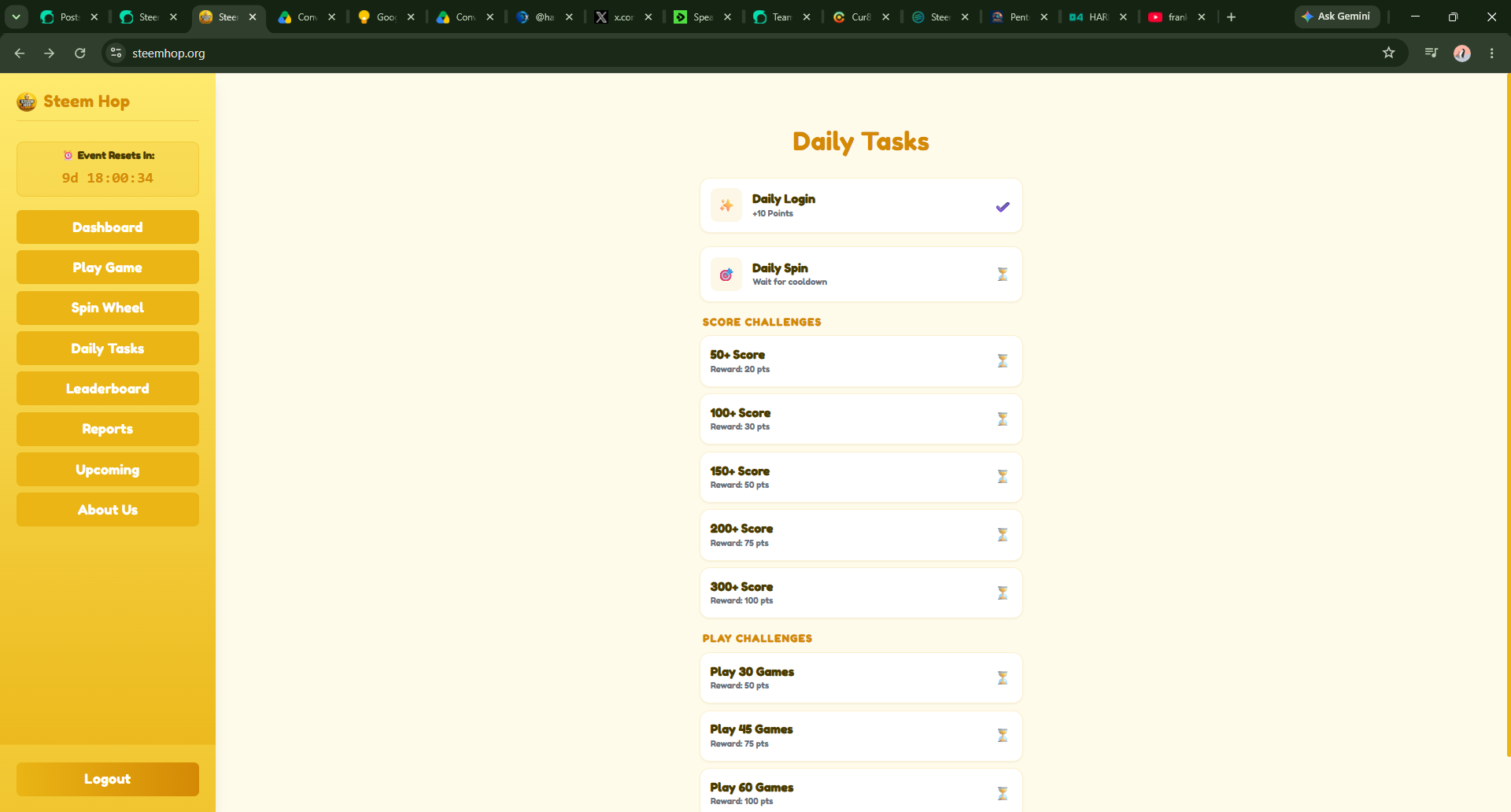
Task: Expand the tab search dropdown
Action: (x=16, y=17)
